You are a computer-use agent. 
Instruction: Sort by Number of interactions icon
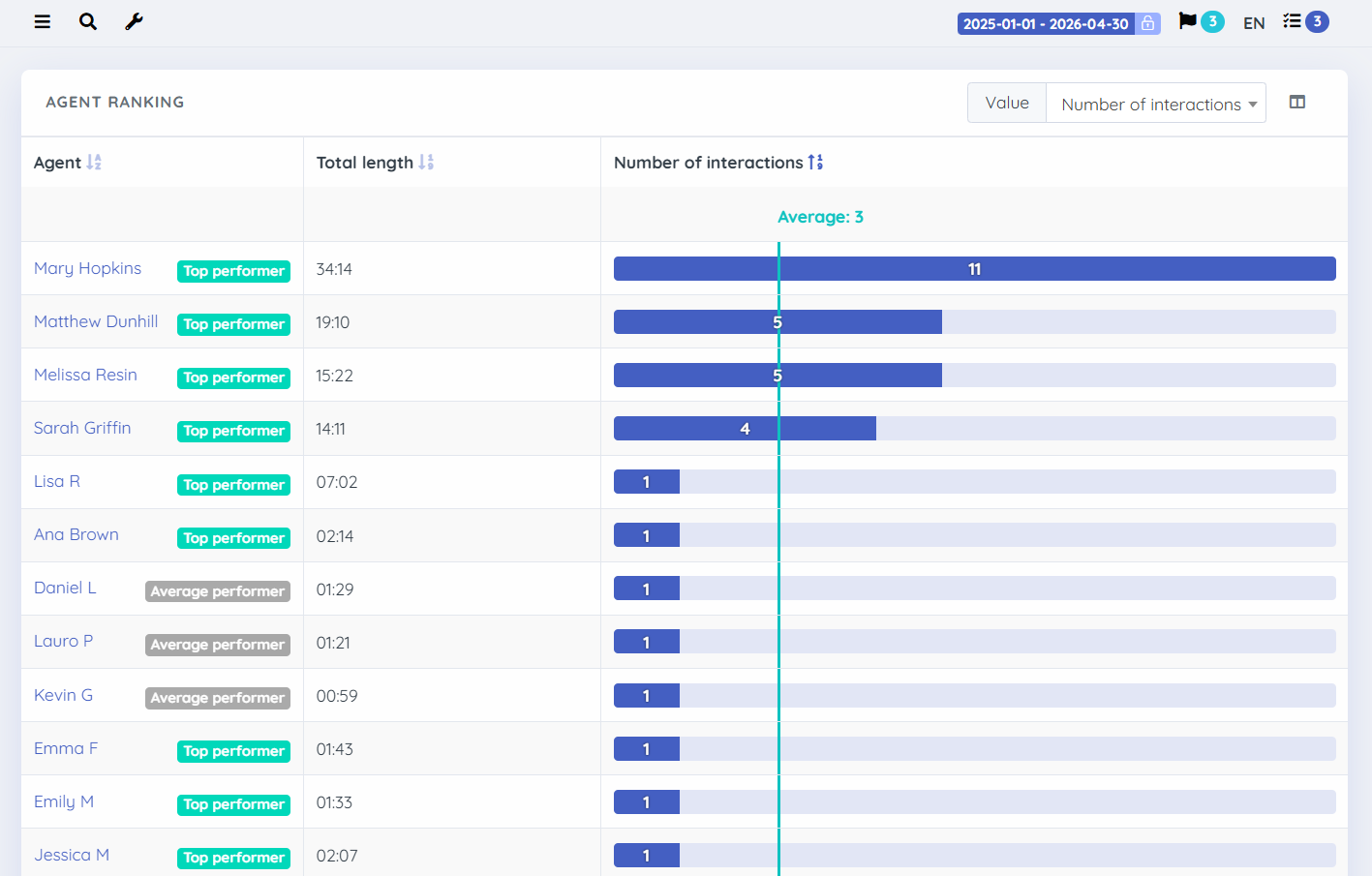816,162
